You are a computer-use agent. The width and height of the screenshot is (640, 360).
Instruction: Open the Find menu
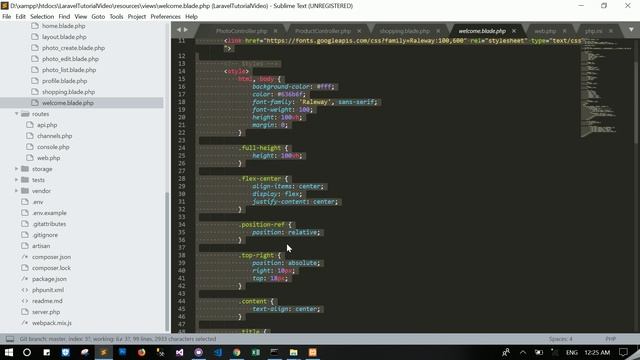pos(64,17)
